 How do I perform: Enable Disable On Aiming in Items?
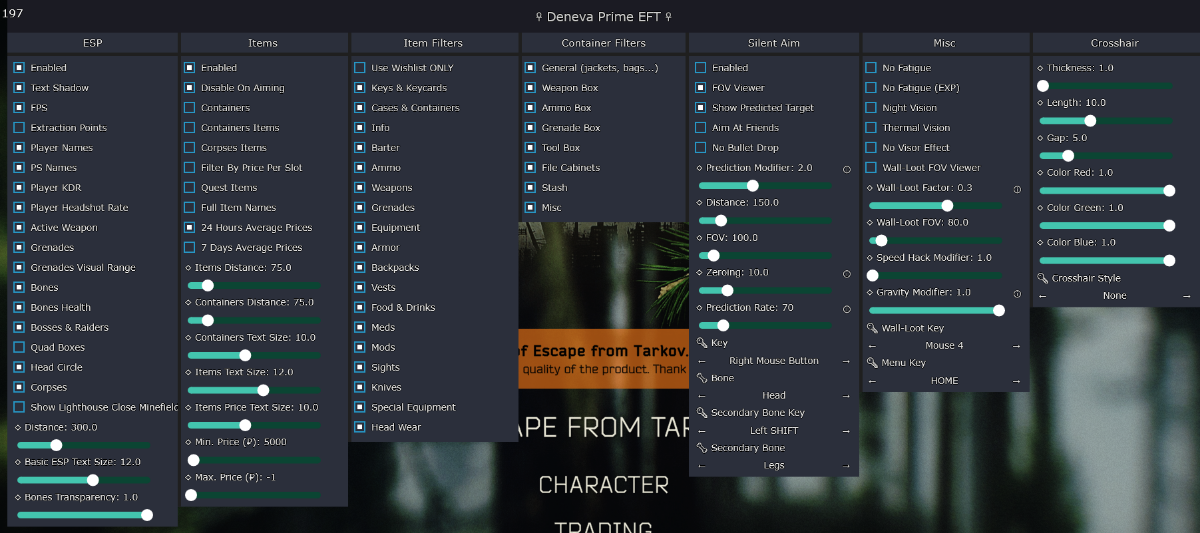coord(190,88)
